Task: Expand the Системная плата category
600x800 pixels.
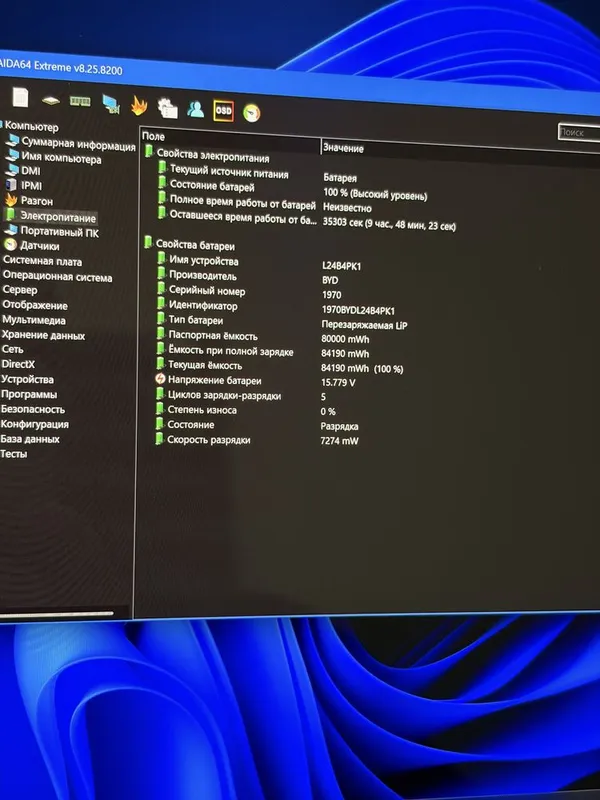Action: pos(42,261)
